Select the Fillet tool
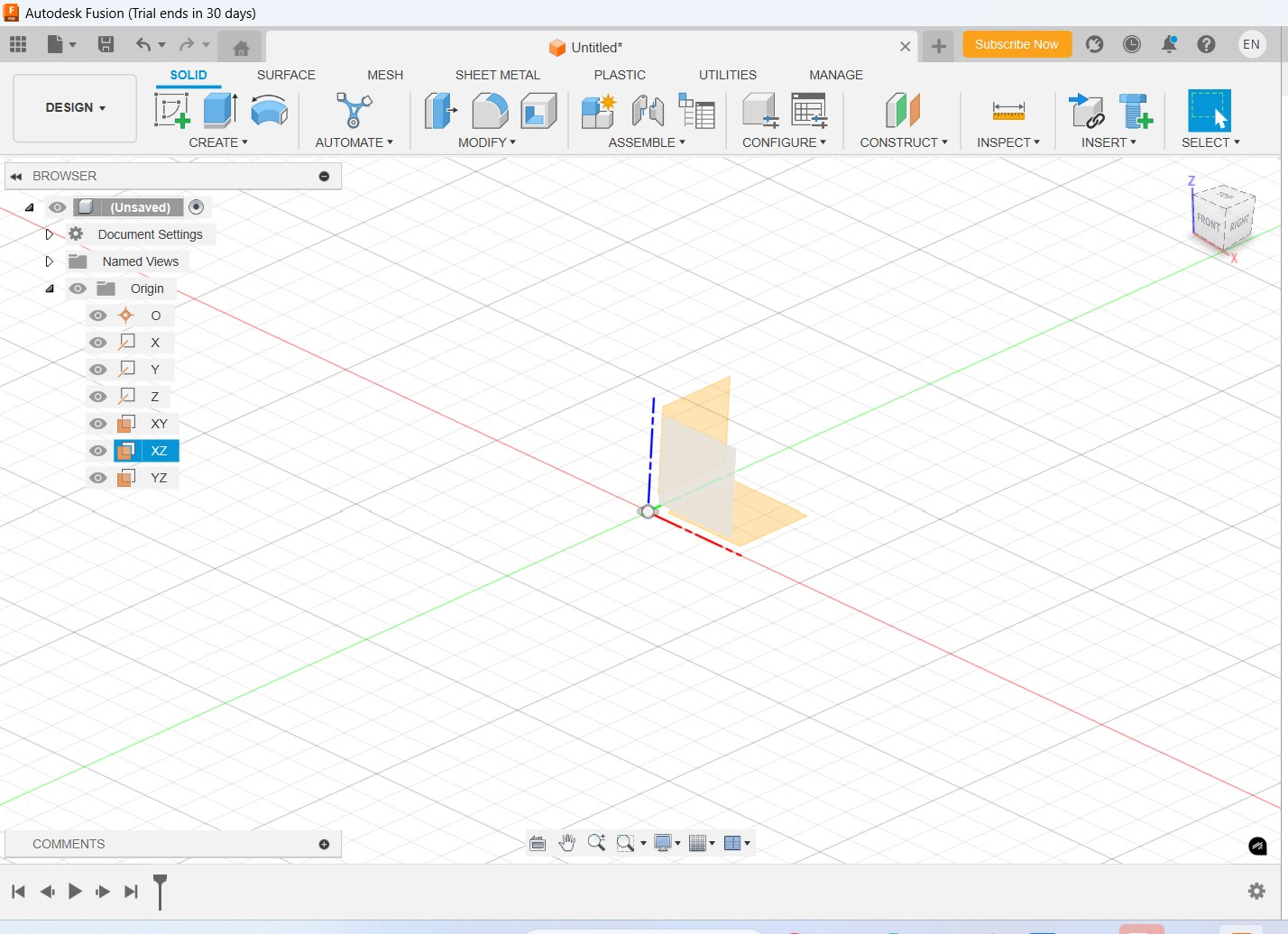The image size is (1288, 934). [x=490, y=111]
